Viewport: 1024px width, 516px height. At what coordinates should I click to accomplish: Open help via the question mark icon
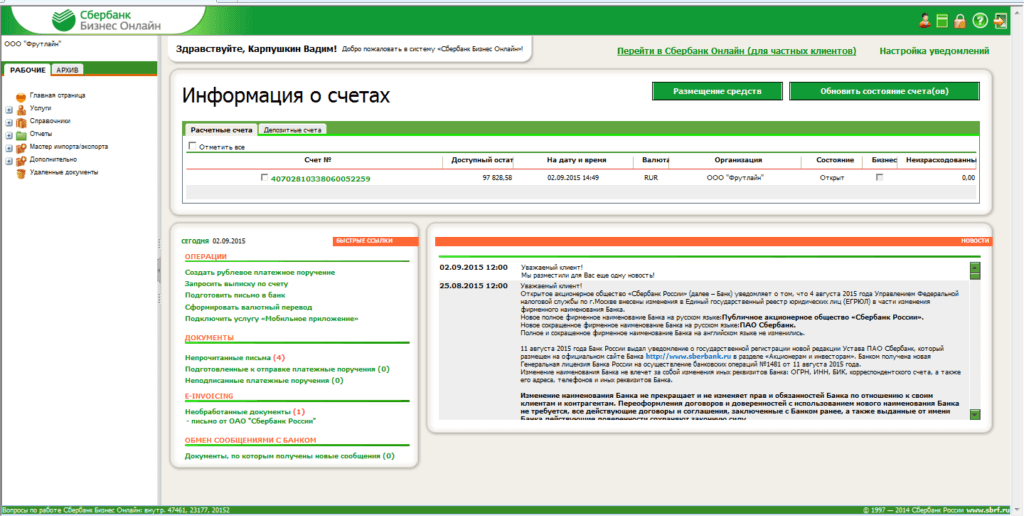pos(980,20)
